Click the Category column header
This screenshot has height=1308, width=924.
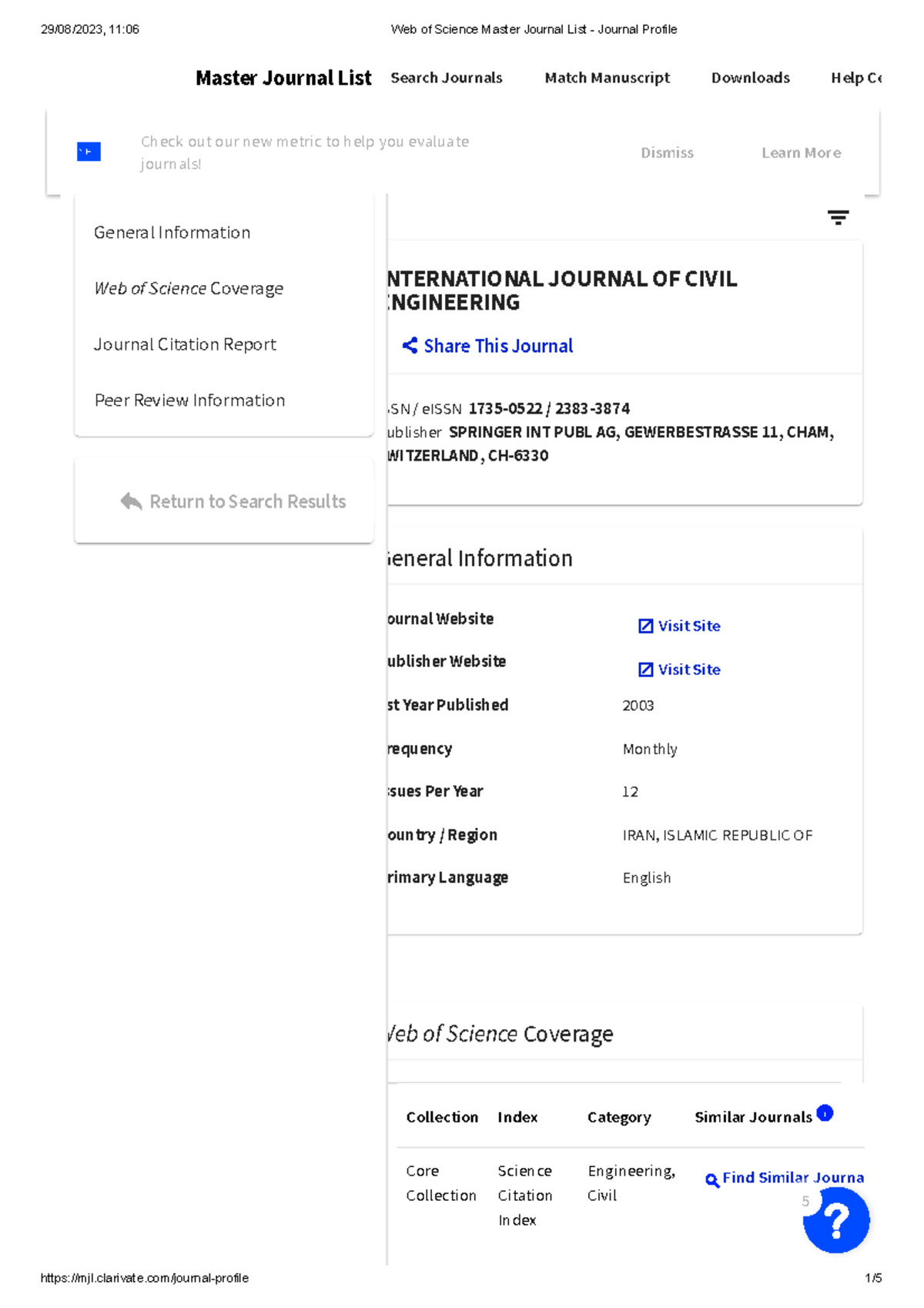pyautogui.click(x=619, y=1118)
